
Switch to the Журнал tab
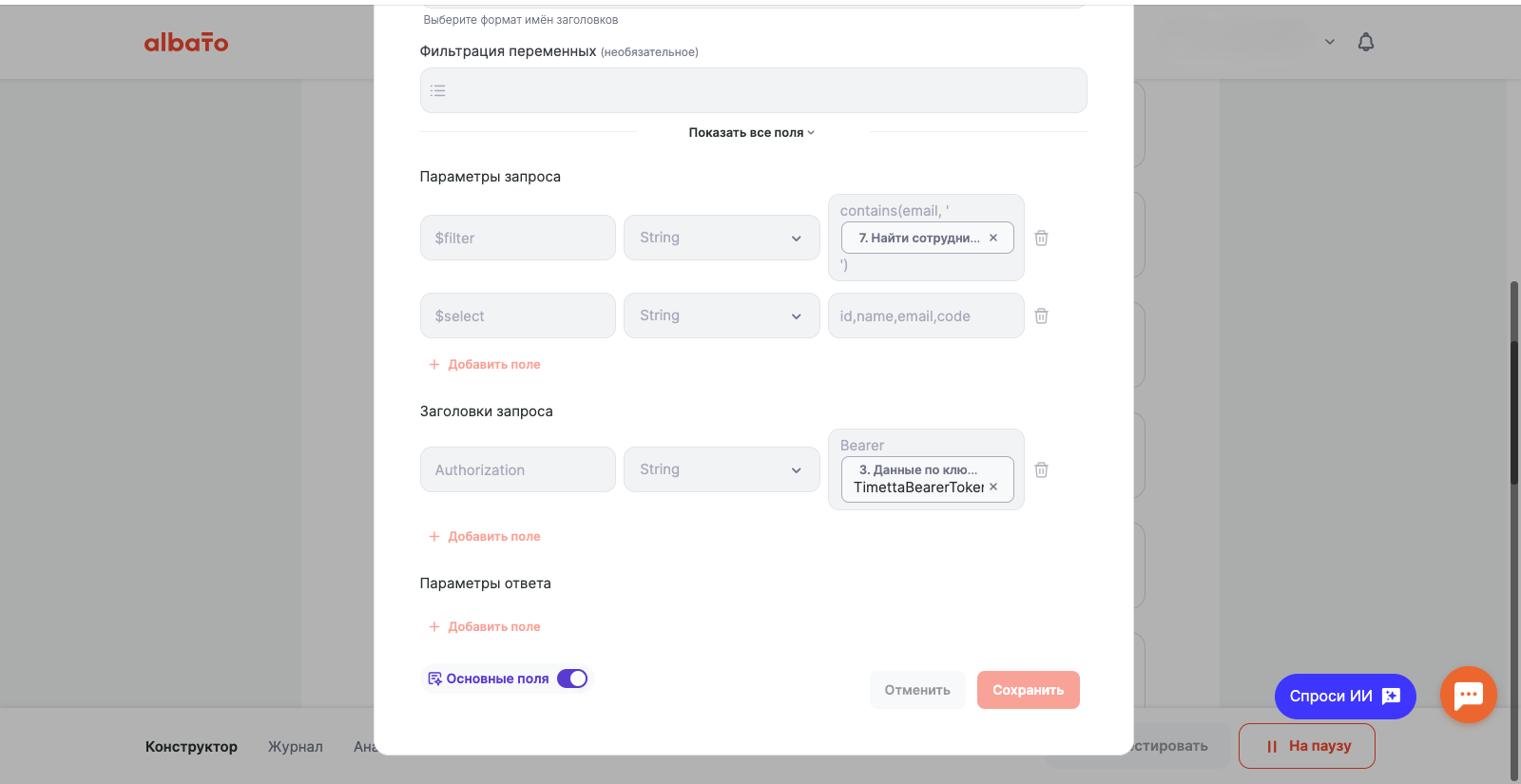[295, 747]
